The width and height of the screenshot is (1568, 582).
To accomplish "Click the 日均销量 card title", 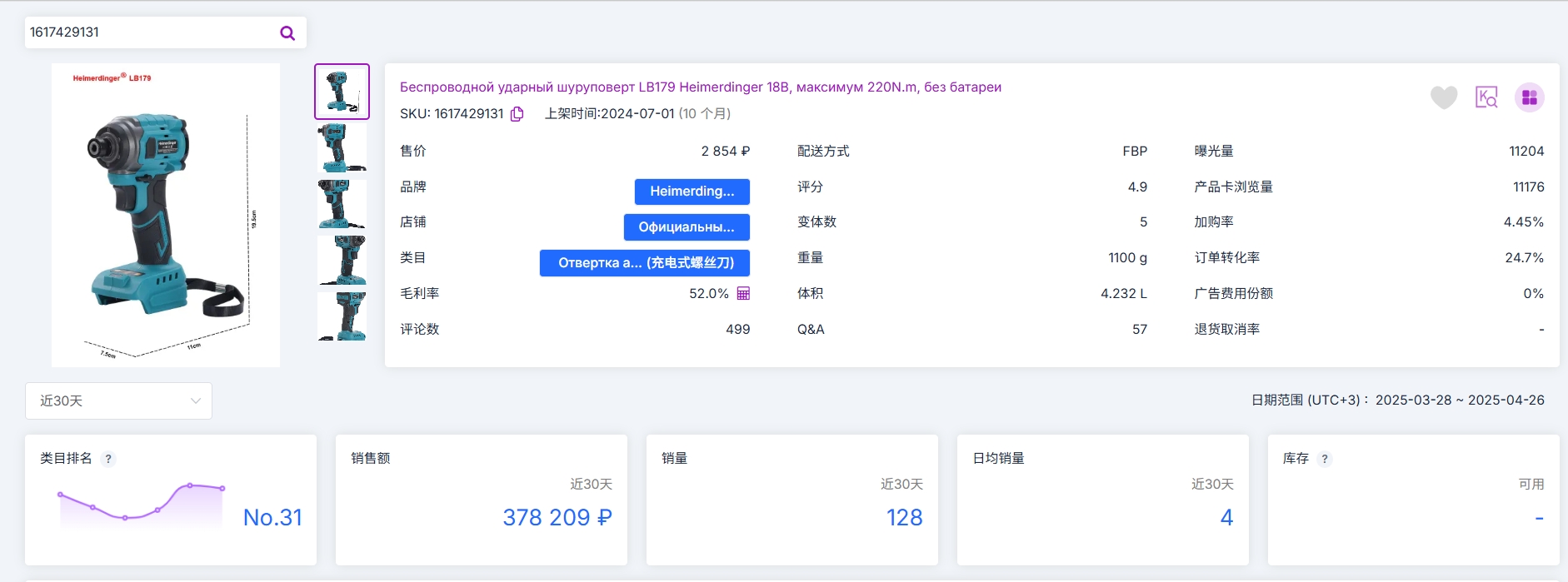I will click(999, 459).
